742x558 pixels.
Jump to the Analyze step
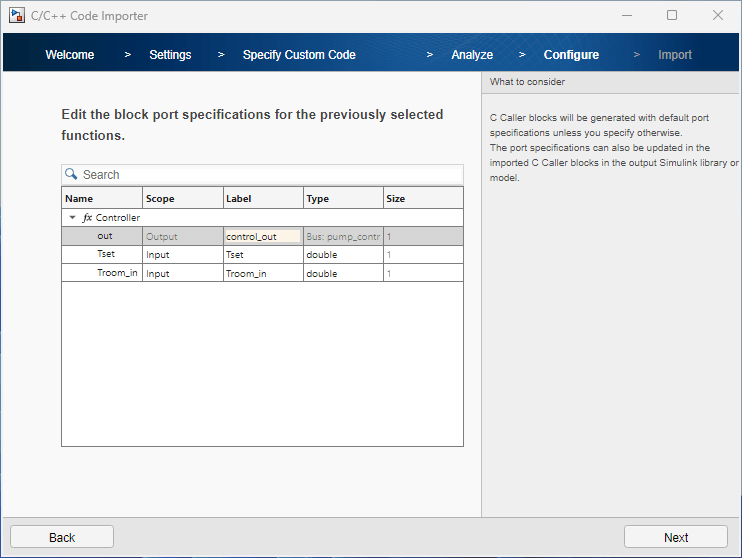[x=472, y=55]
